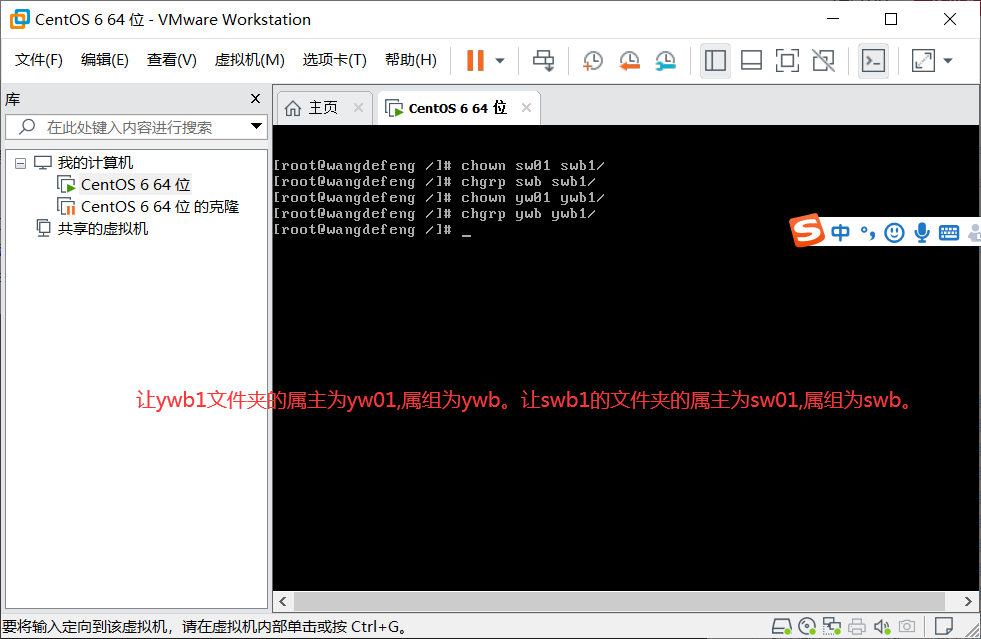This screenshot has width=981, height=639.
Task: Click the VMware Workstation title bar logo
Action: (19, 19)
